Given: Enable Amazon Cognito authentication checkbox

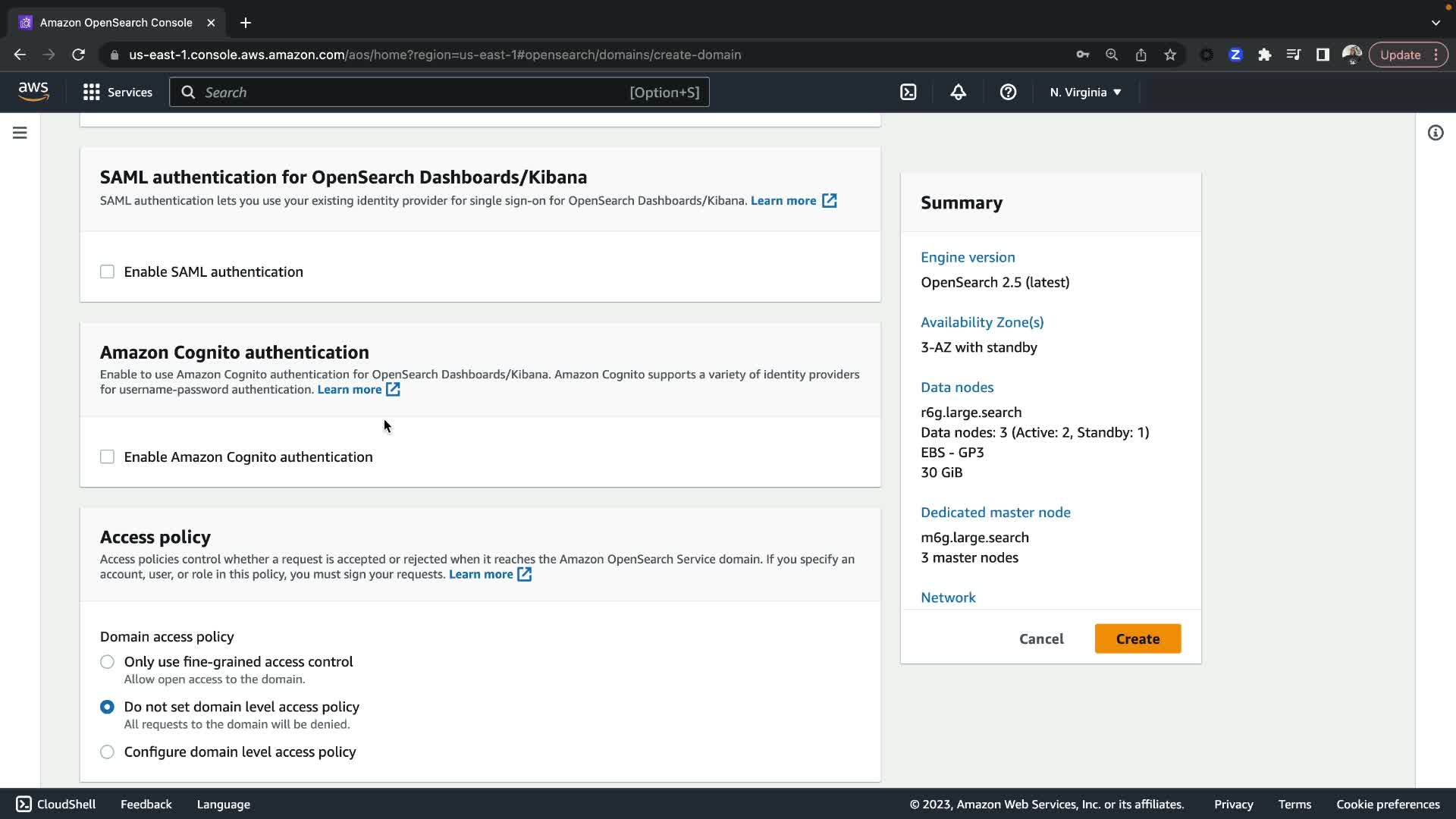Looking at the screenshot, I should [107, 457].
